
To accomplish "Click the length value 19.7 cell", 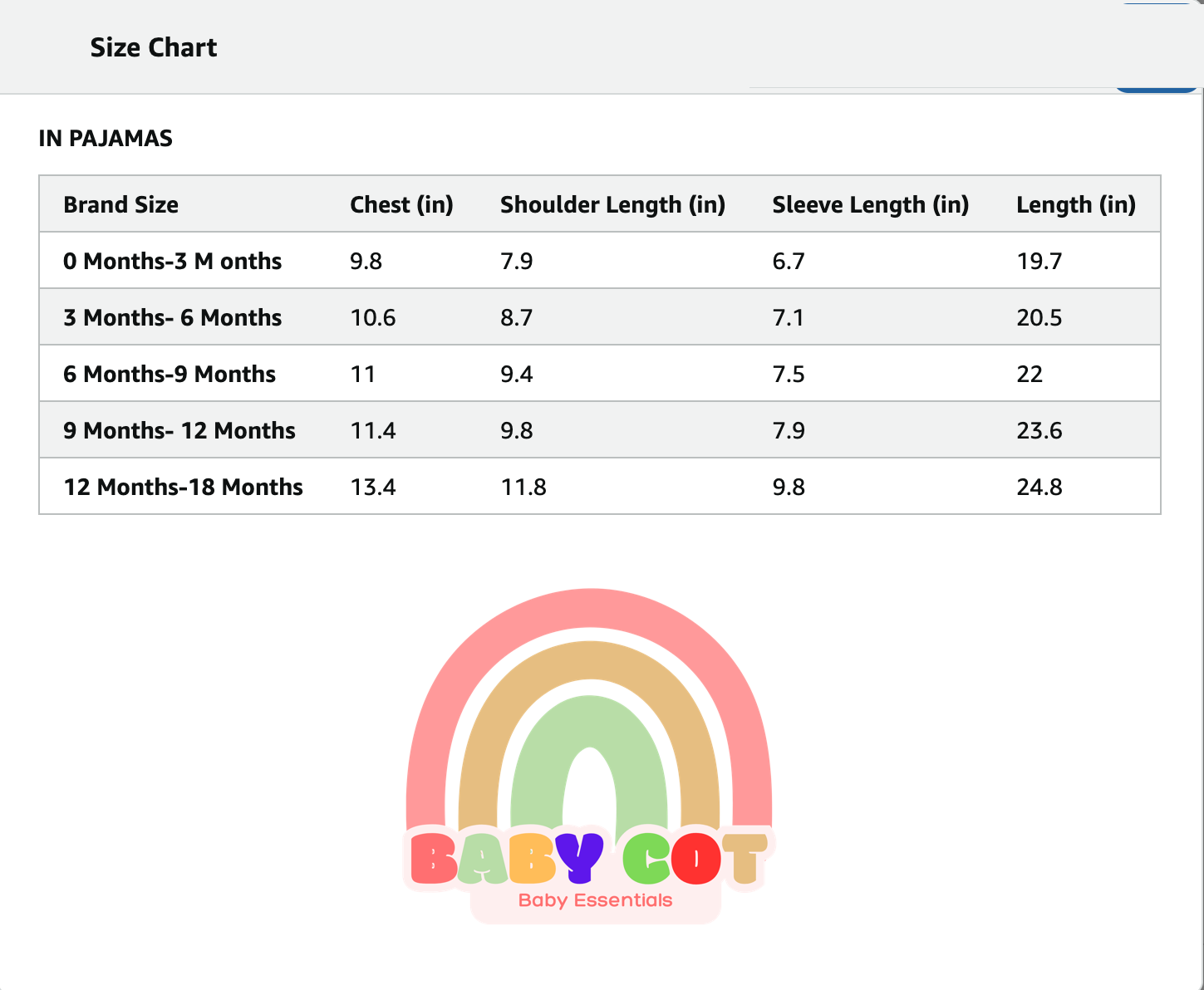I will pyautogui.click(x=1039, y=261).
